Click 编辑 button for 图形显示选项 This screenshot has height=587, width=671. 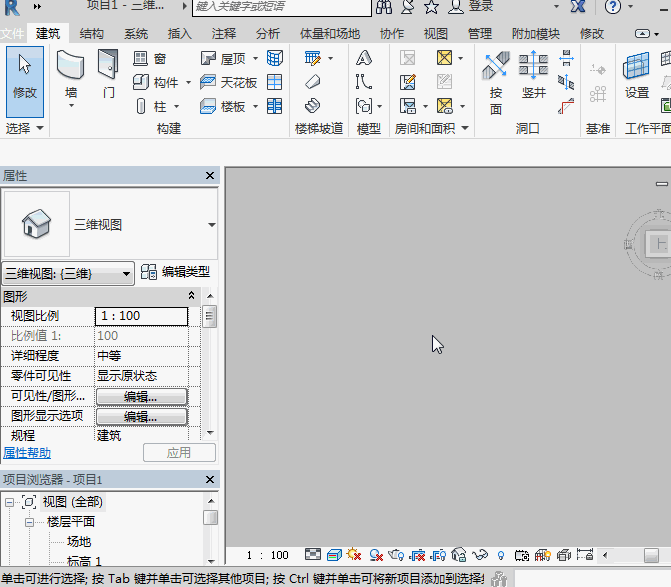pyautogui.click(x=141, y=416)
